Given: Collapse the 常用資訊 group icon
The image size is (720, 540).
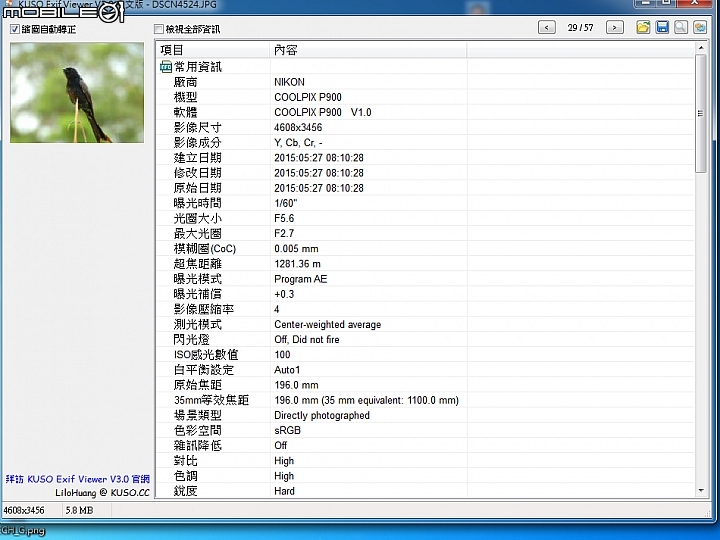Looking at the screenshot, I should click(x=165, y=67).
